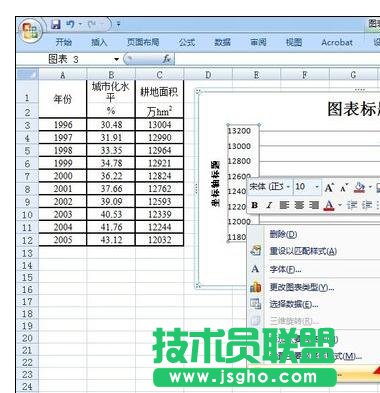Screen dimensions: 380x393
Task: Select the vertical axis title 坐标轴标题
Action: tap(216, 184)
